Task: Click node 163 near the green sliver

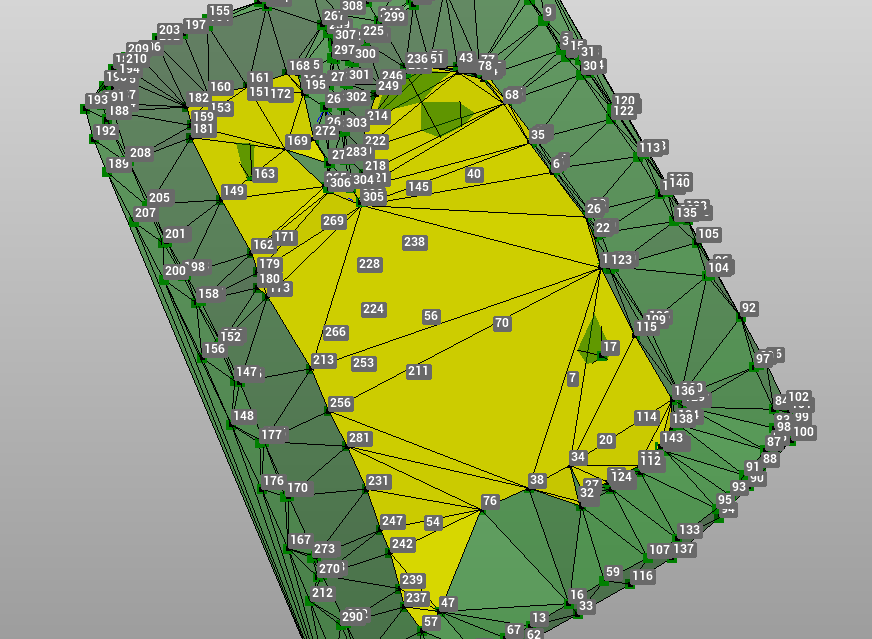Action: (265, 173)
